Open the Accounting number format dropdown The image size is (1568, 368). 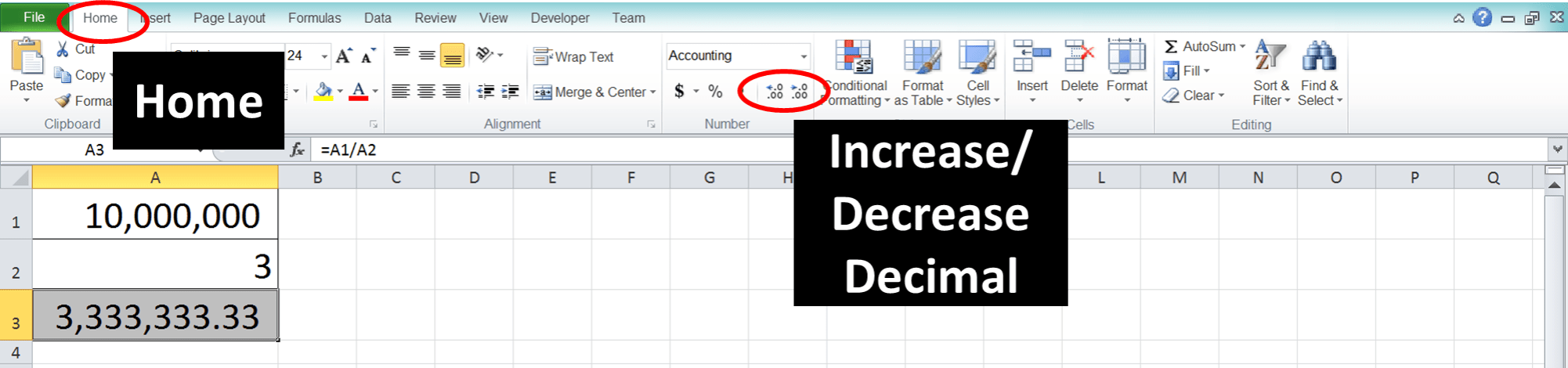click(x=804, y=56)
